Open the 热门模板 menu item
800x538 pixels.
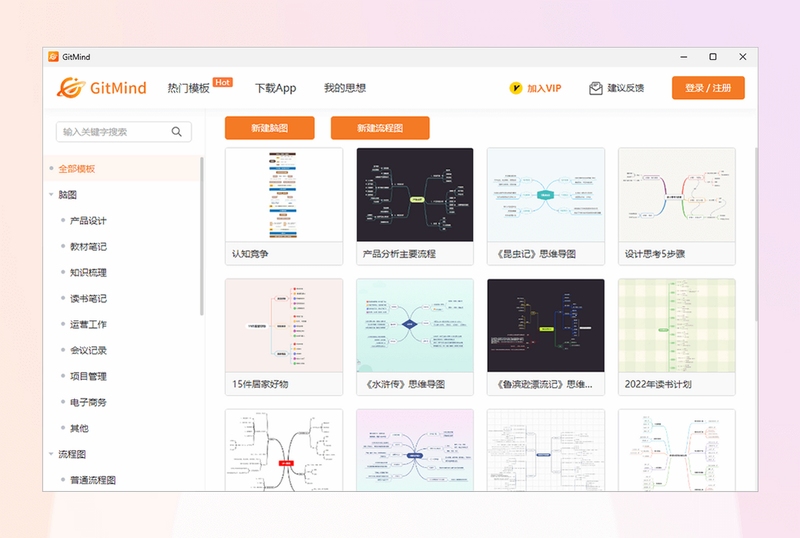tap(188, 88)
